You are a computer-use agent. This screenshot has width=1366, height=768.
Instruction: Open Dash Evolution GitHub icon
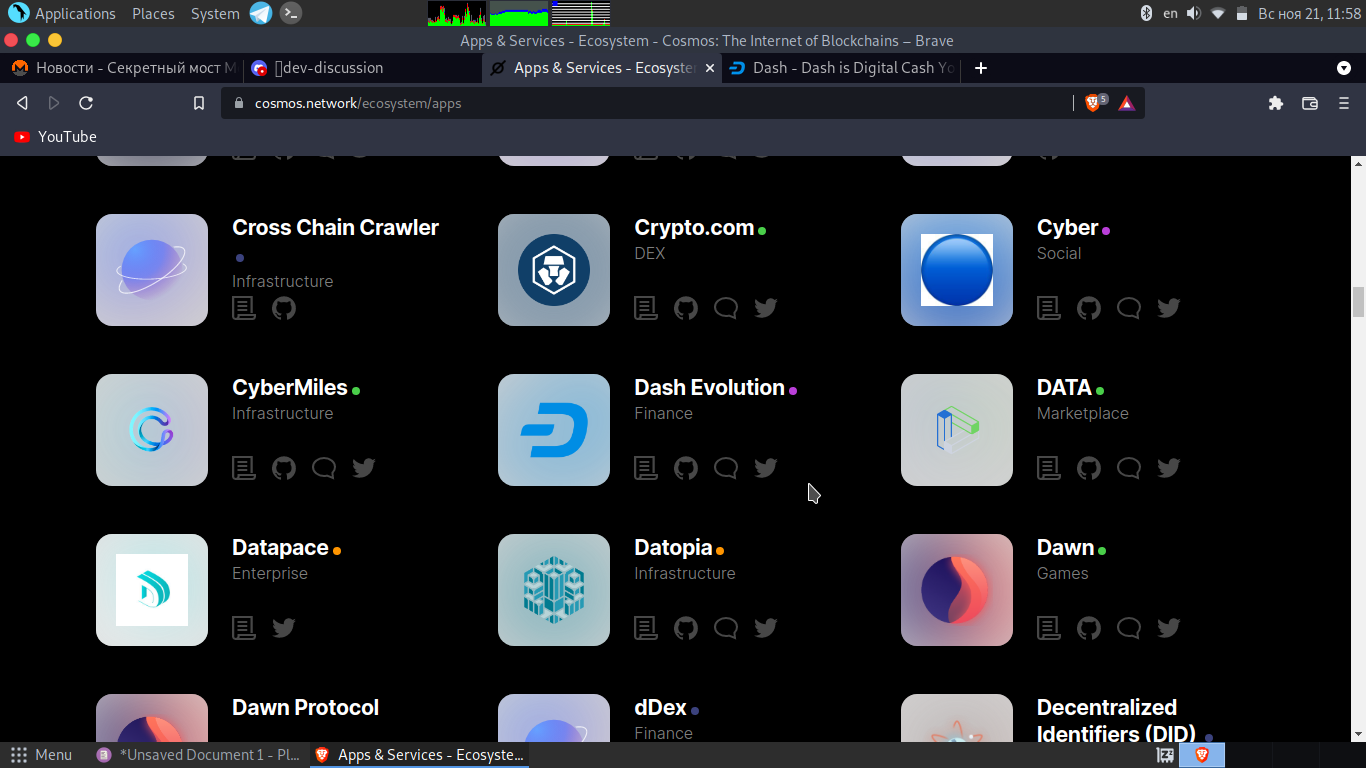(x=686, y=468)
